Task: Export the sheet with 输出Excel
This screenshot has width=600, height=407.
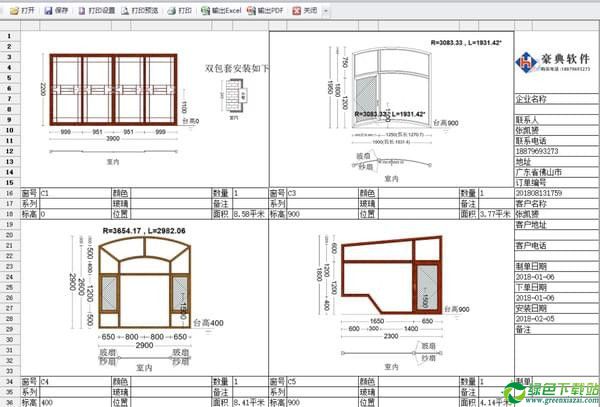Action: [220, 8]
